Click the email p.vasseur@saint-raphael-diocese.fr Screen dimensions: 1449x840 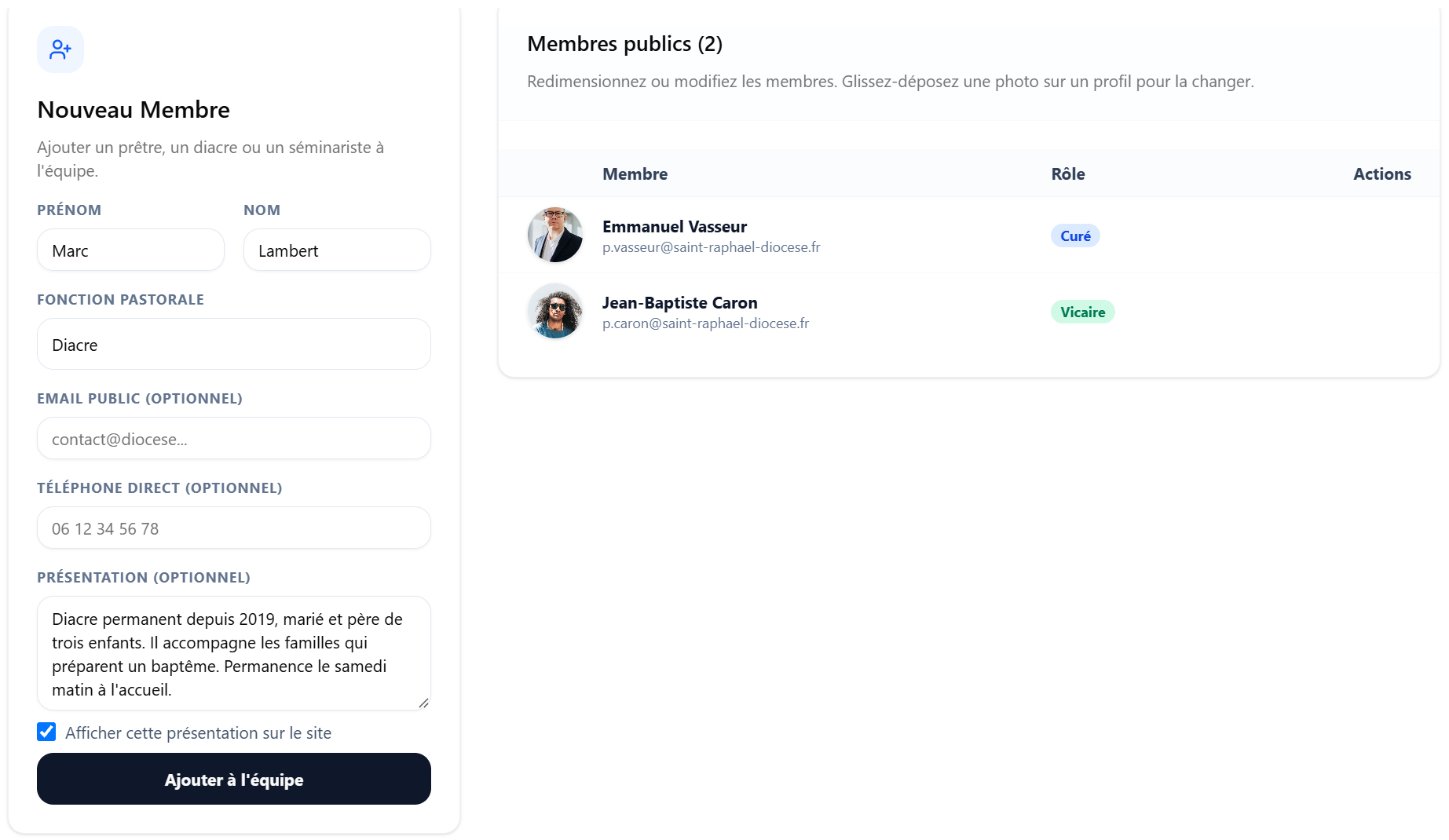tap(711, 247)
